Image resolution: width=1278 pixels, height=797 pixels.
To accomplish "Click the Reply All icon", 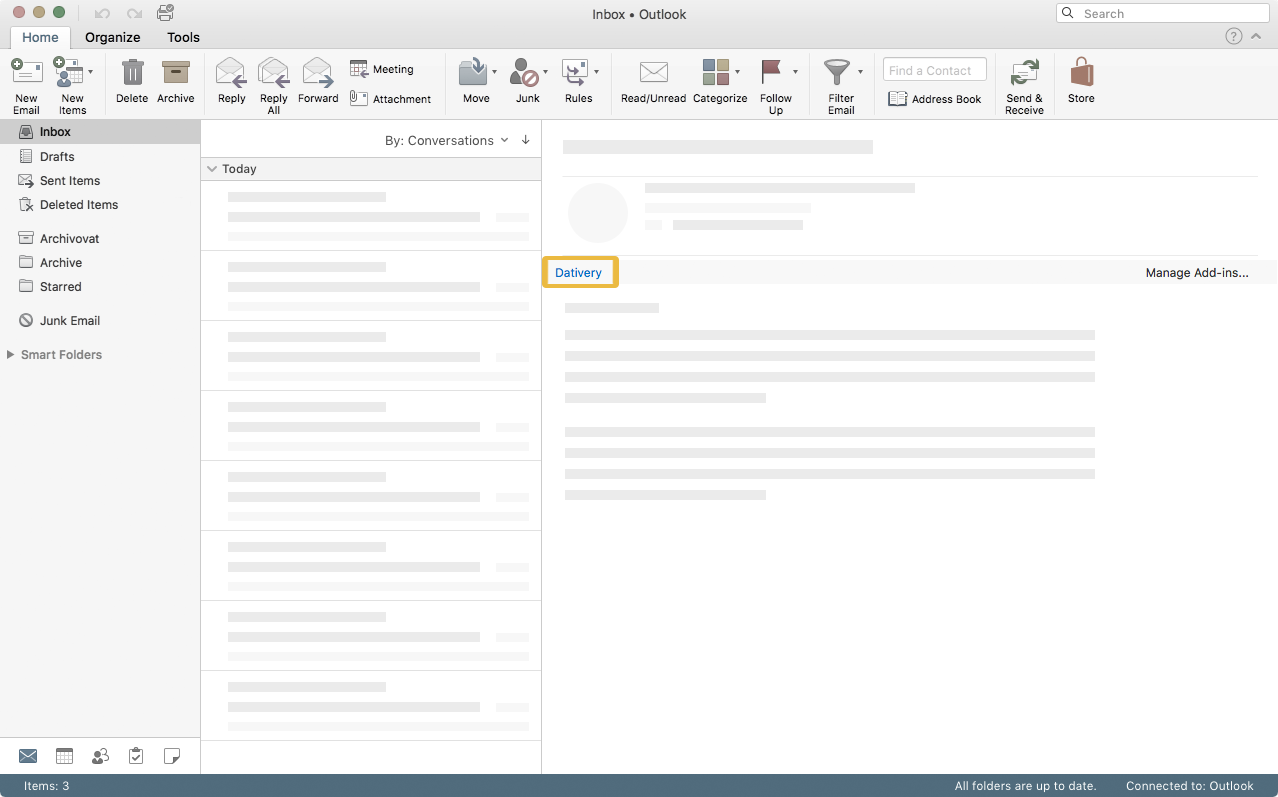I will point(274,73).
